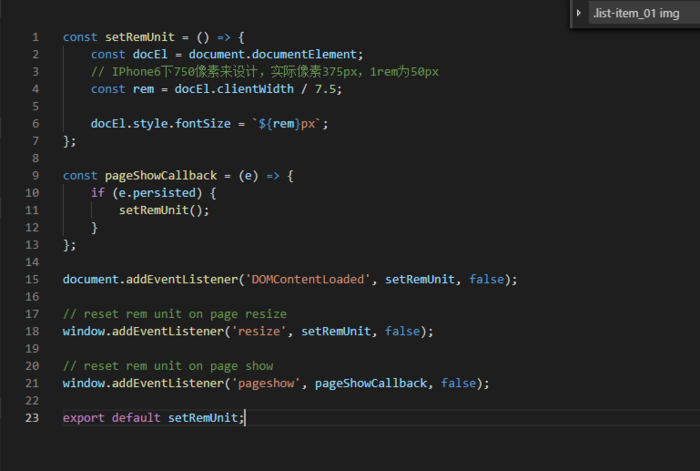This screenshot has height=471, width=700.
Task: Select the .list-item_01 img entry
Action: coord(636,13)
